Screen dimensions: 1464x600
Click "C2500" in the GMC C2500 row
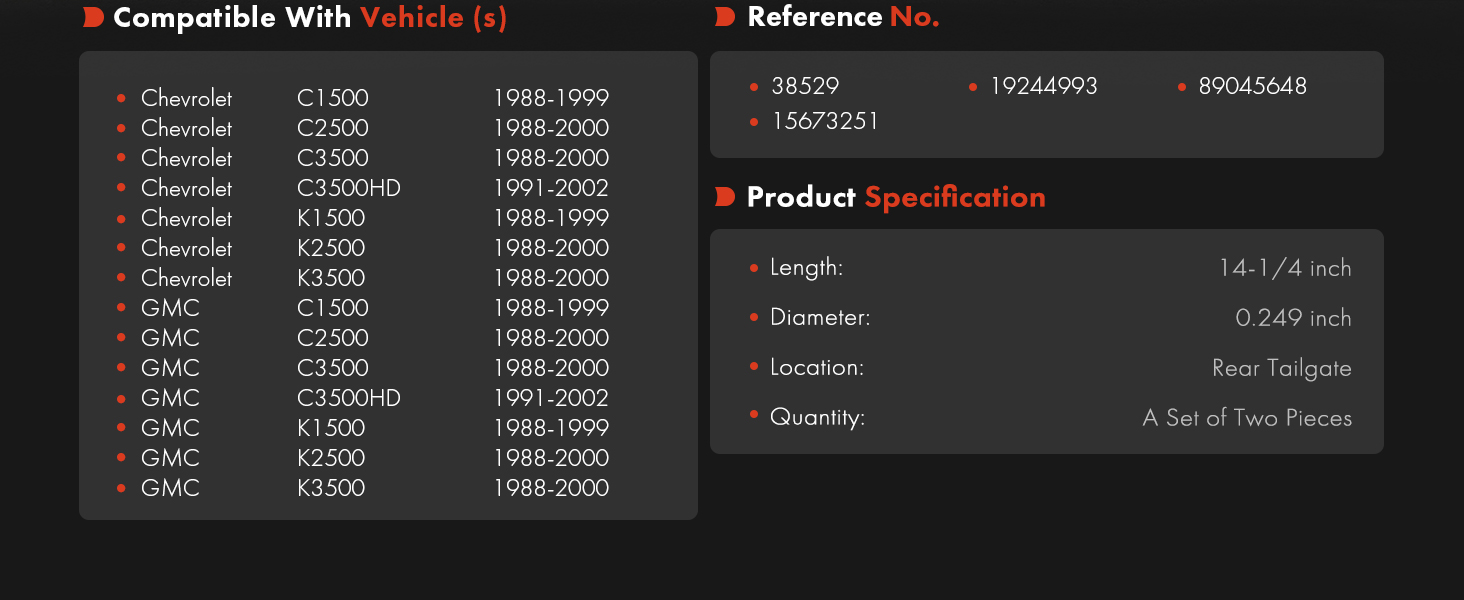(333, 338)
